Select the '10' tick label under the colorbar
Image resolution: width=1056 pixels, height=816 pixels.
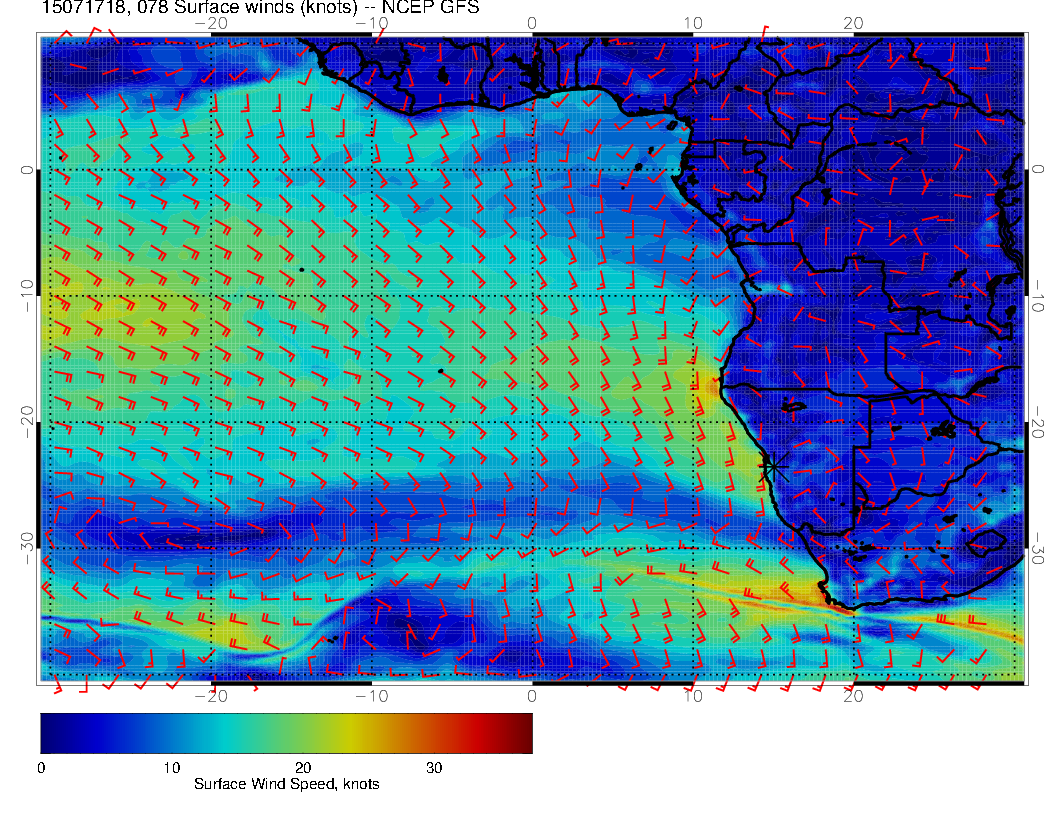172,768
